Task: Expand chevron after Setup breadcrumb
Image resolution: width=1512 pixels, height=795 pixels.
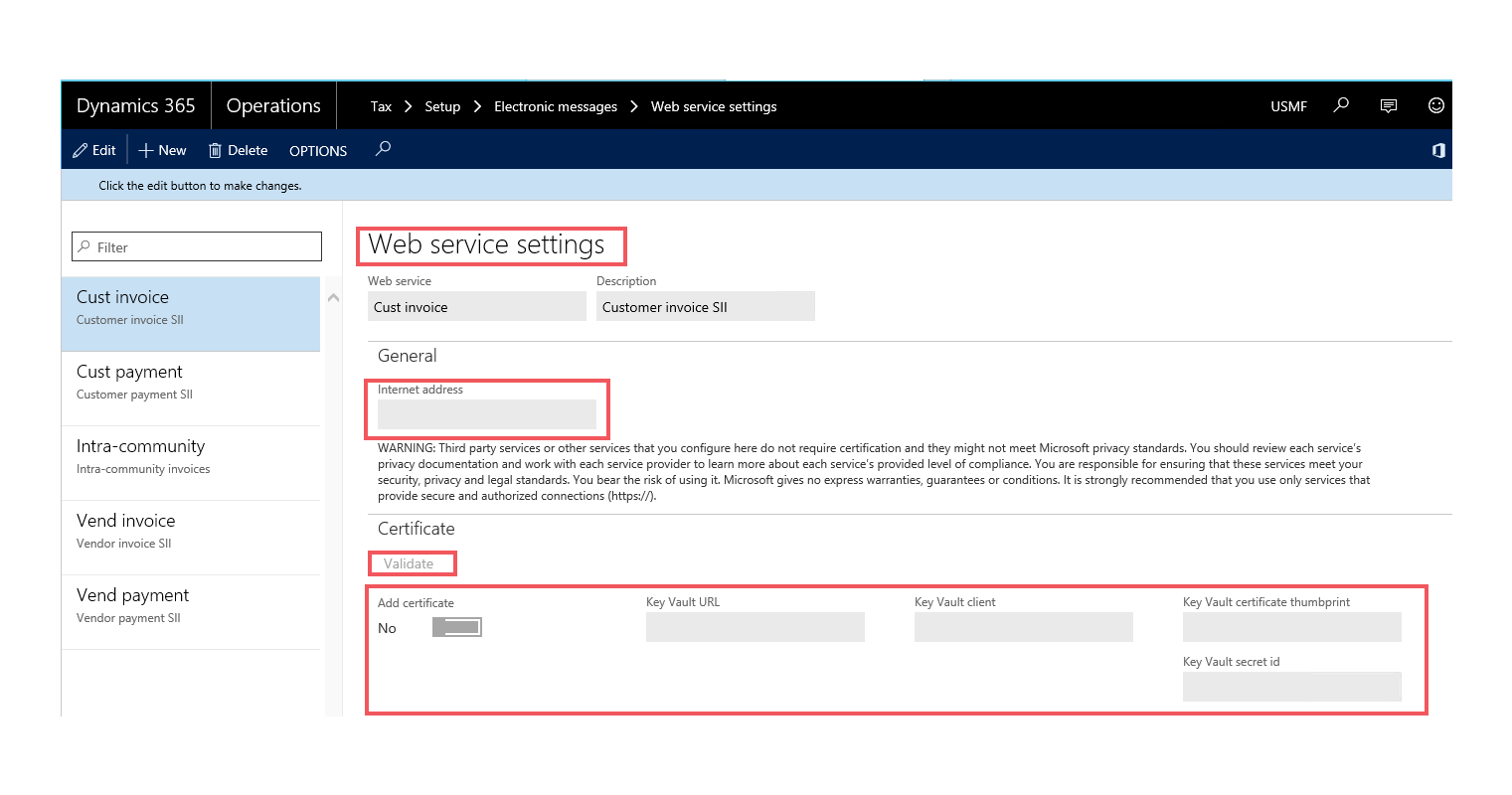Action: point(477,106)
